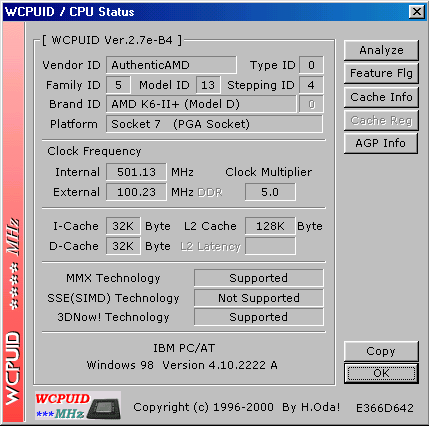This screenshot has height=426, width=429.
Task: Click the Copyright 1996-2000 By H.Oda! text
Action: (237, 407)
